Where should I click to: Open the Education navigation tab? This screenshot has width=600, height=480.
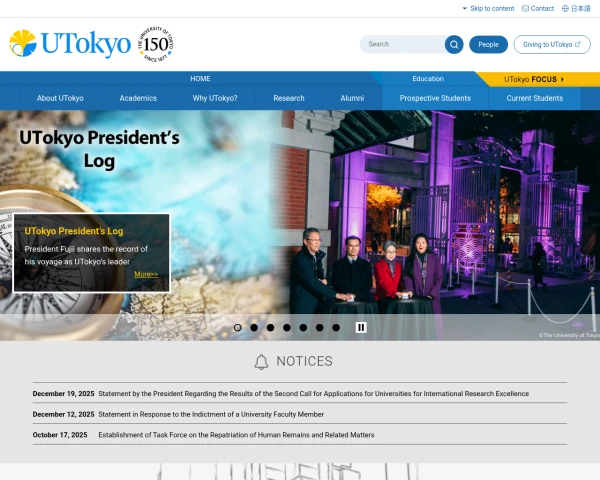(x=428, y=78)
